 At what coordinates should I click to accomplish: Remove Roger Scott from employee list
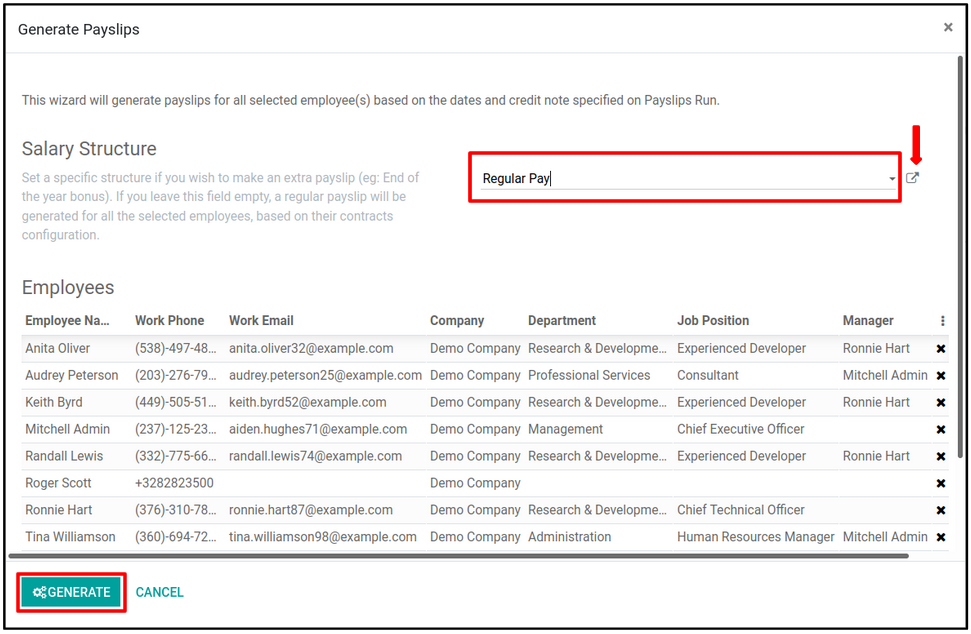click(x=941, y=484)
